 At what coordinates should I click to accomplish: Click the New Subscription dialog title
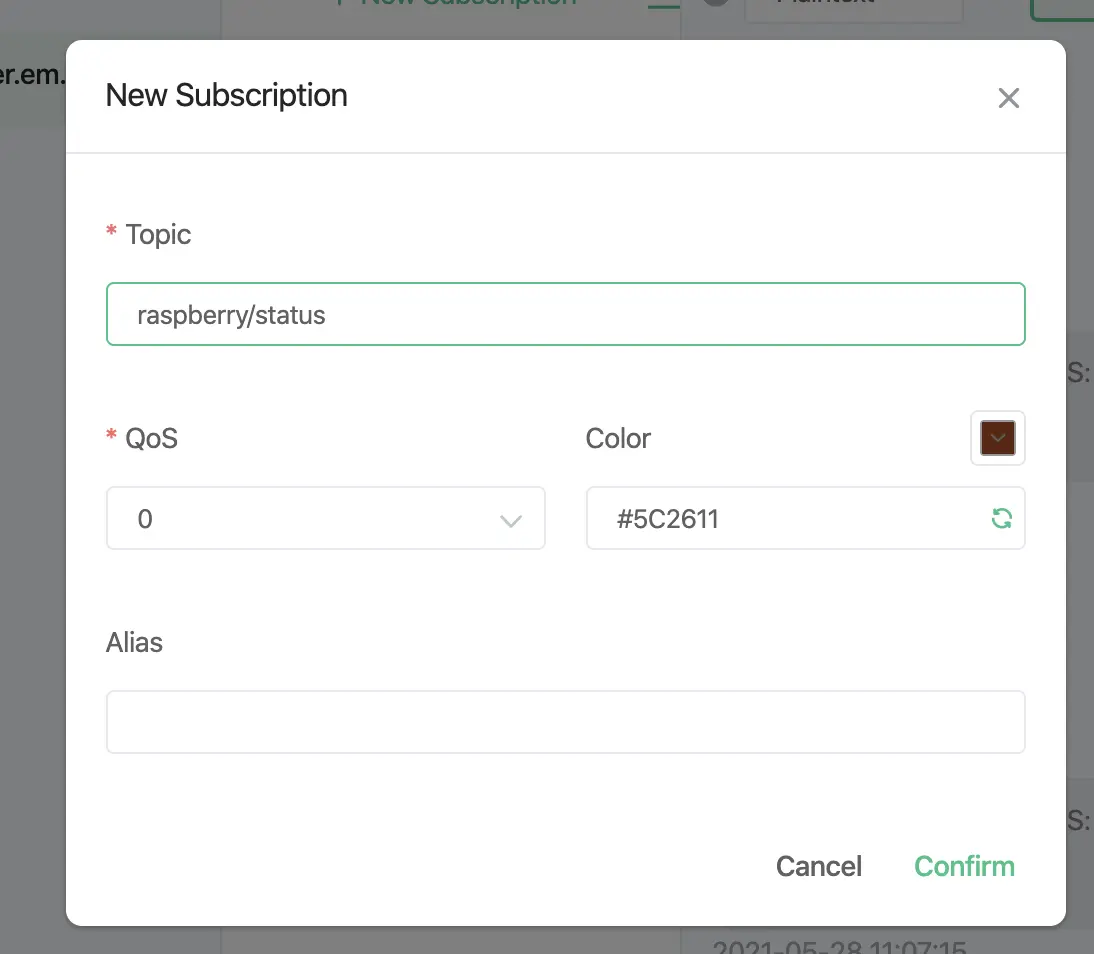coord(226,95)
